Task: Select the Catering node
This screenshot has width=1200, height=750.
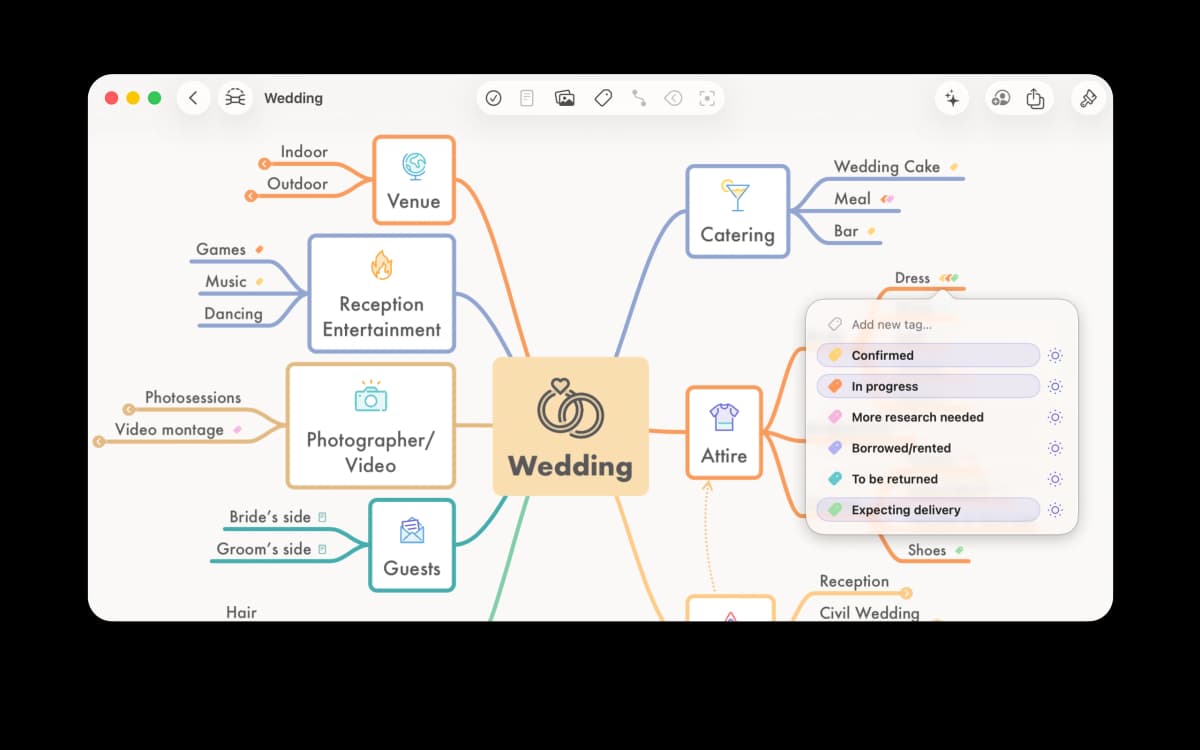Action: click(x=737, y=211)
